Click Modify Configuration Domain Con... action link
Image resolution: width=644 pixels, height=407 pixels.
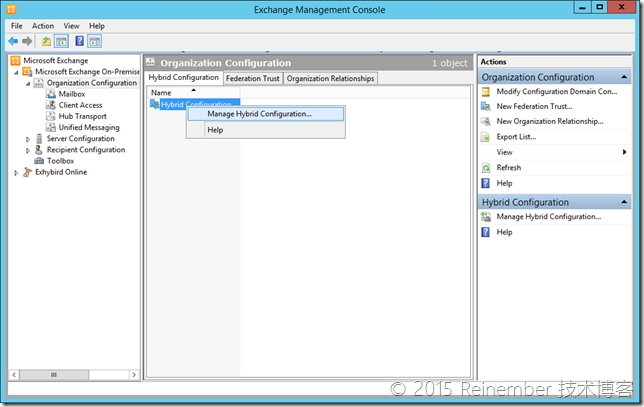click(x=557, y=91)
